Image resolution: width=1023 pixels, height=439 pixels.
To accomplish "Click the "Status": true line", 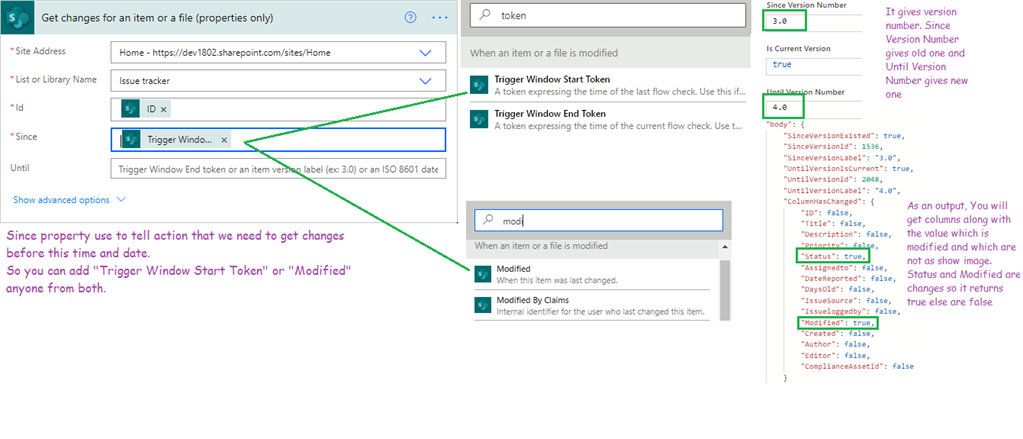I will coord(833,256).
